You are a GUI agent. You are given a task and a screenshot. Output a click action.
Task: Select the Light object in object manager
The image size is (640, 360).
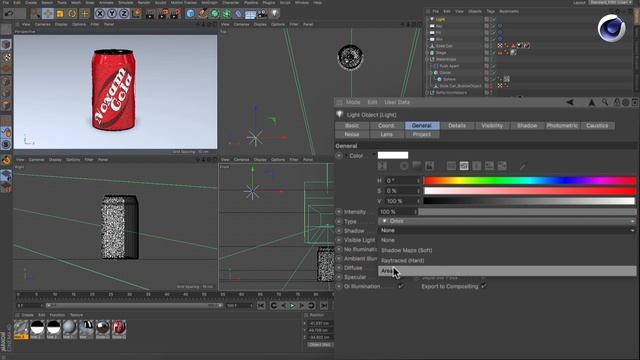pyautogui.click(x=440, y=19)
